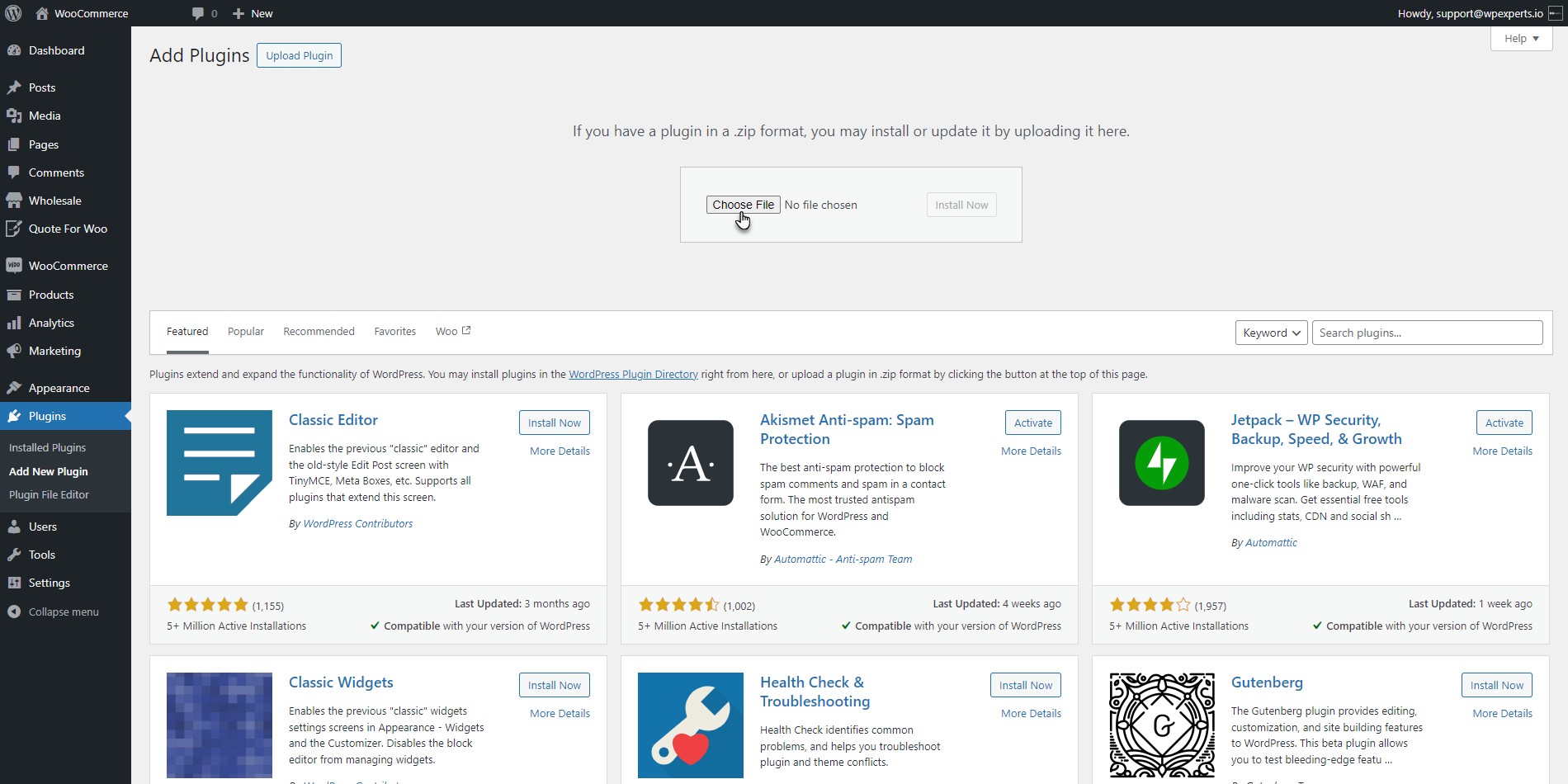Open the comments bubble icon in admin bar

pos(198,13)
